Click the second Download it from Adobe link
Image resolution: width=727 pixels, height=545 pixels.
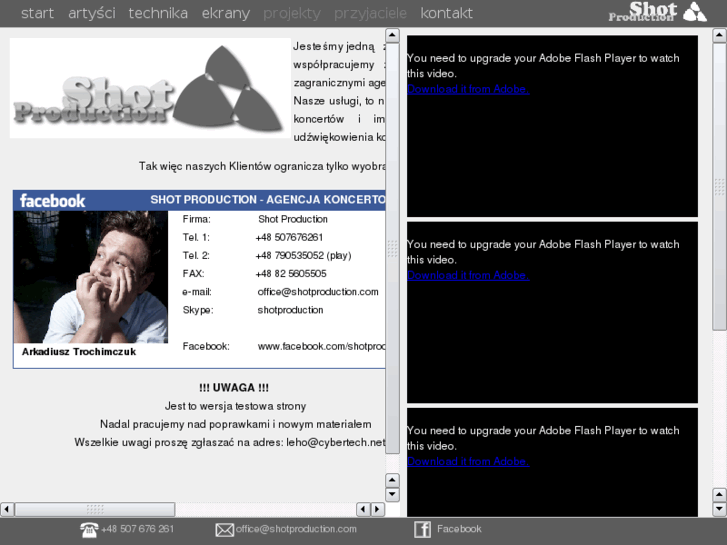468,276
